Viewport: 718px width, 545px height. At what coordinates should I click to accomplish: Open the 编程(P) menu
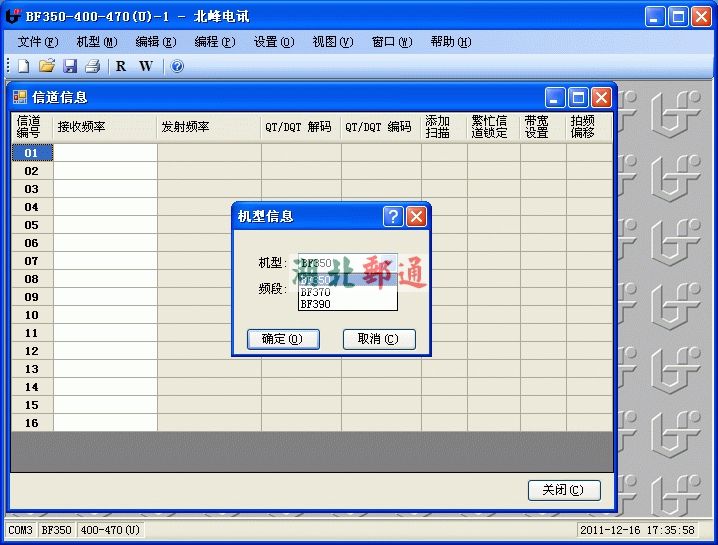coord(214,42)
